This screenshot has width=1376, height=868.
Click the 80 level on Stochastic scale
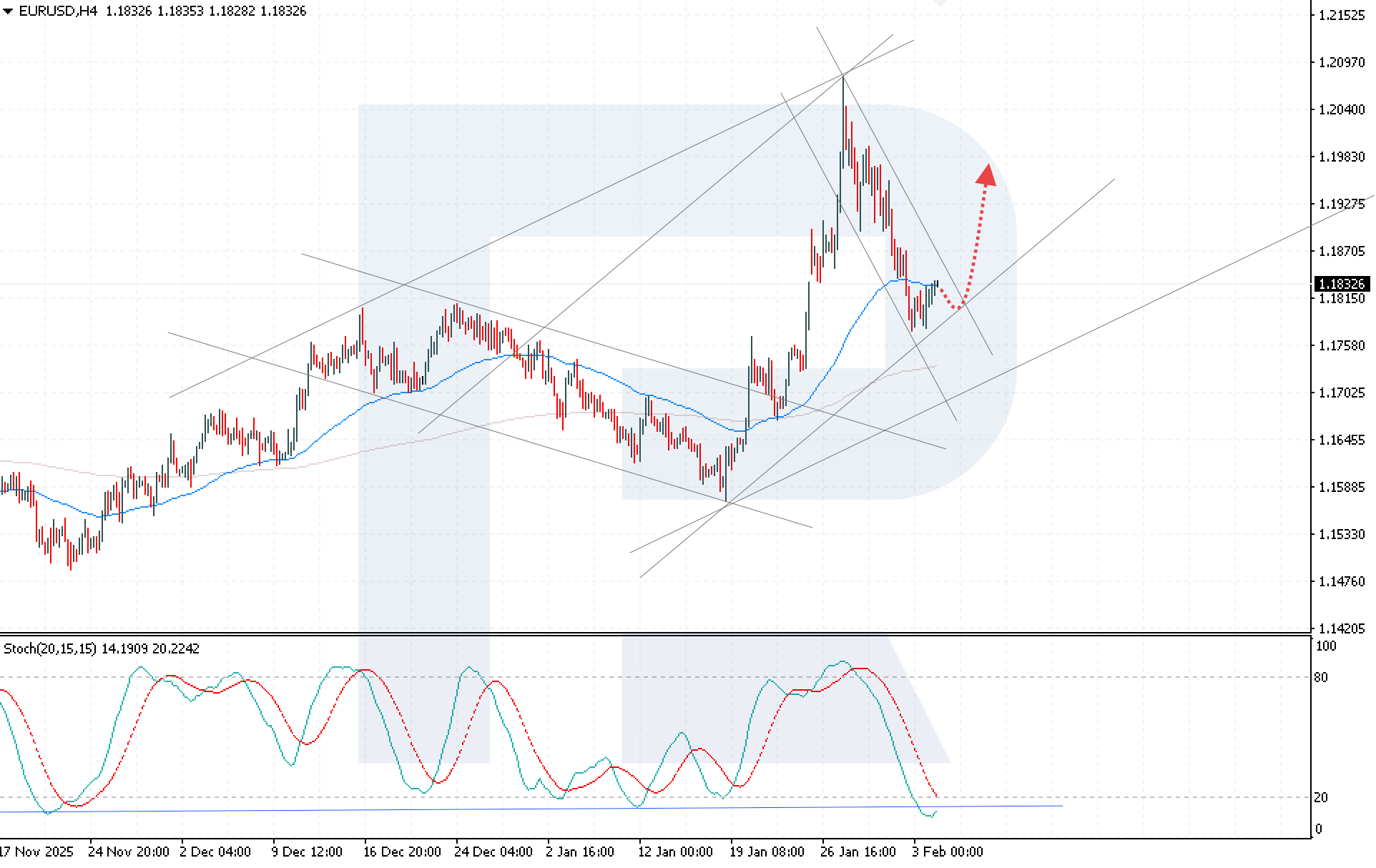(1321, 677)
